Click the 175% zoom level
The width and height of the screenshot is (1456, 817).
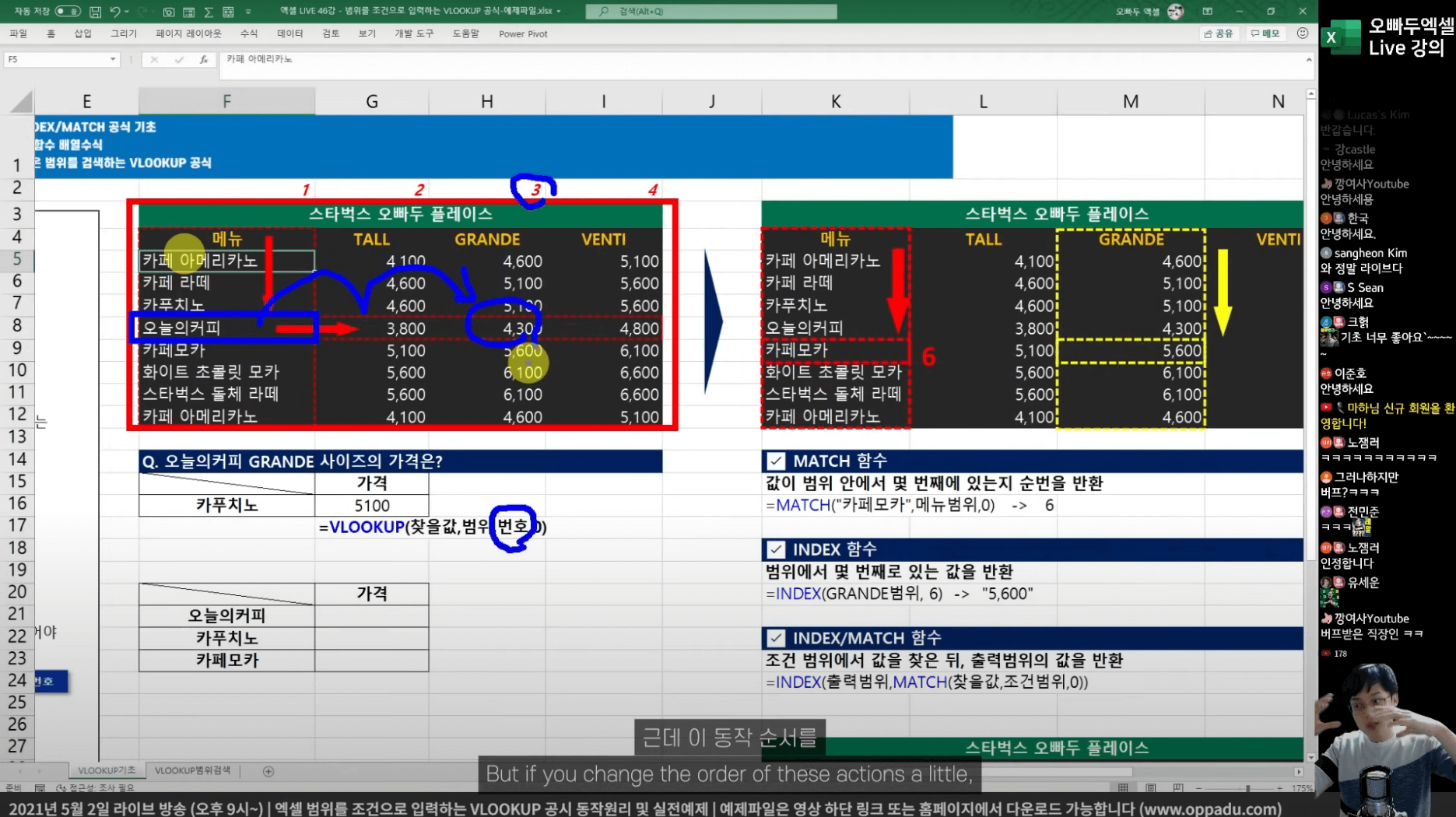coord(1303,788)
